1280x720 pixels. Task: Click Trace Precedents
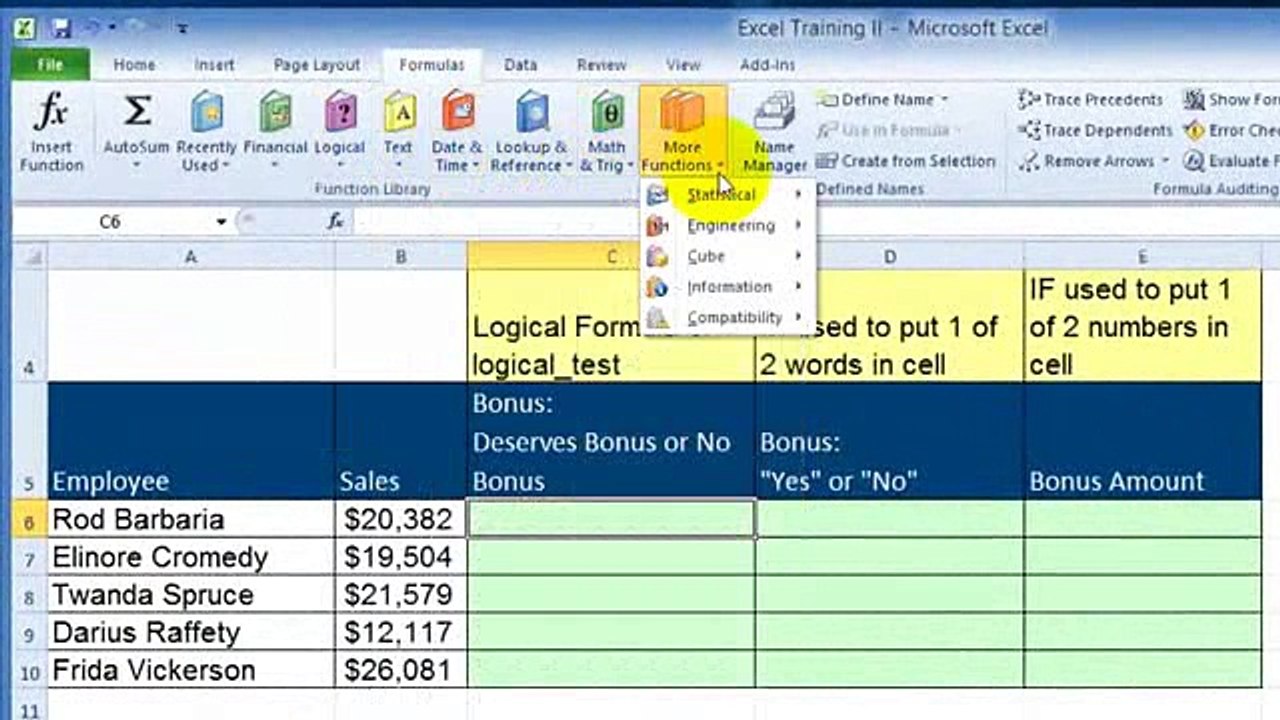(1091, 100)
